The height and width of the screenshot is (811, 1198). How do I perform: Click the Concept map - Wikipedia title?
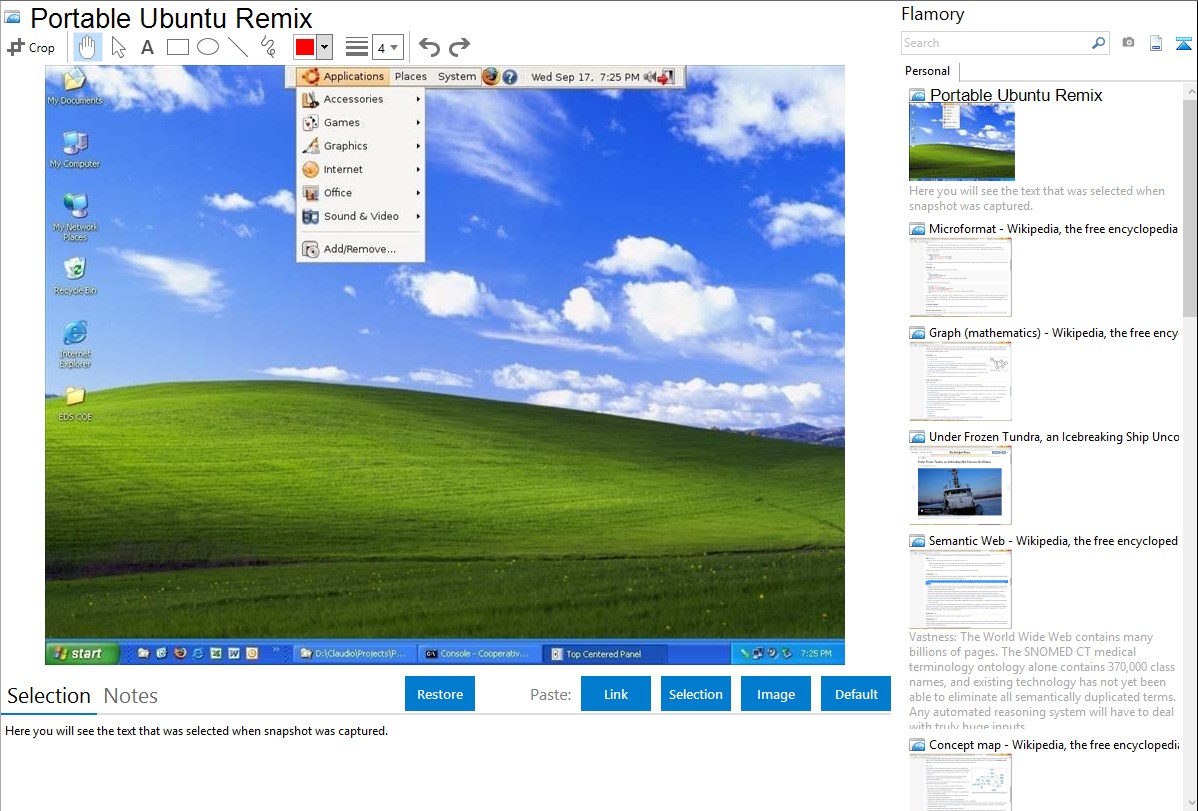(x=1053, y=745)
